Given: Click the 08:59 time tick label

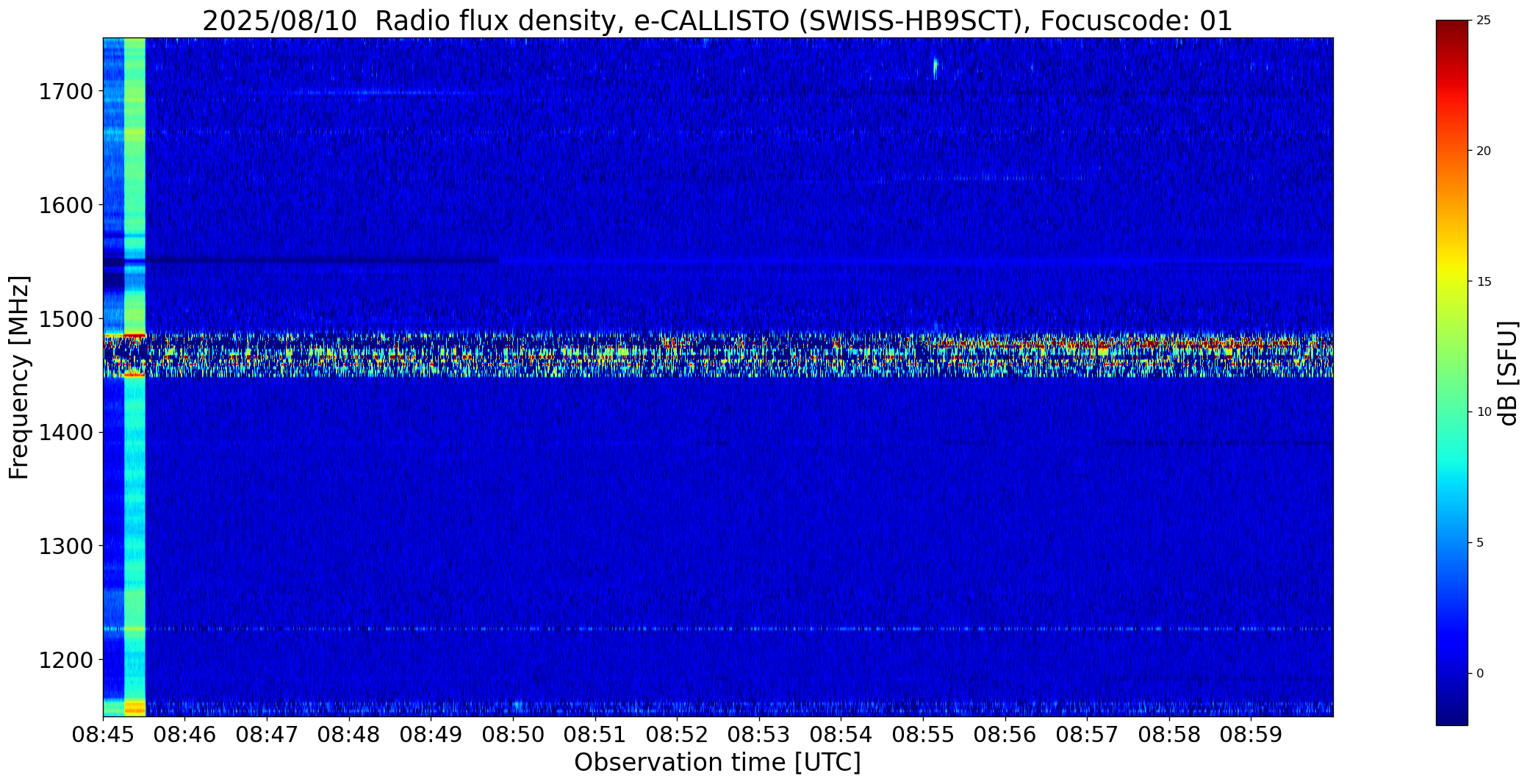Looking at the screenshot, I should point(1251,734).
